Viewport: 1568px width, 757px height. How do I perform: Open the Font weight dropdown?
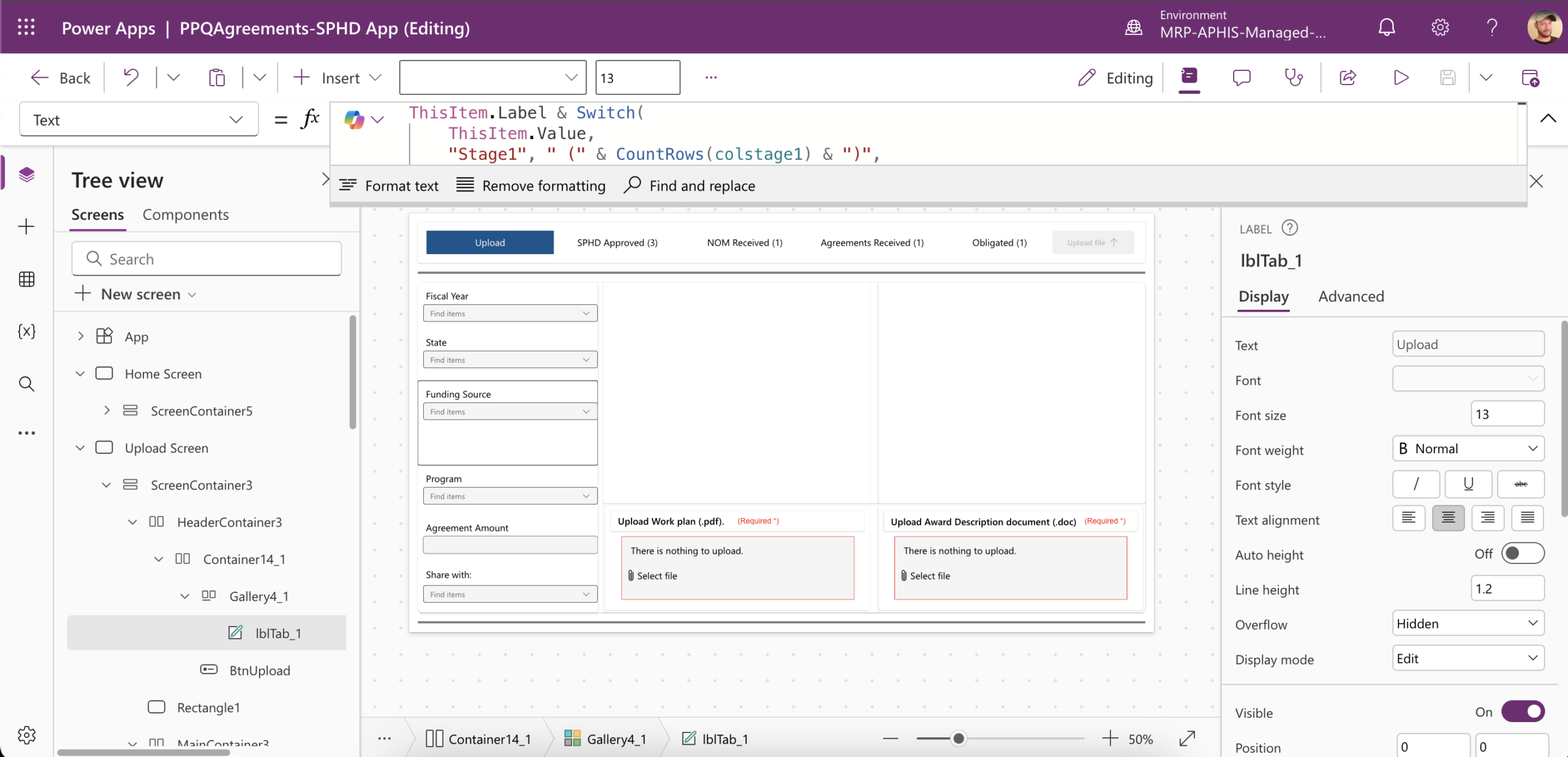(x=1468, y=449)
